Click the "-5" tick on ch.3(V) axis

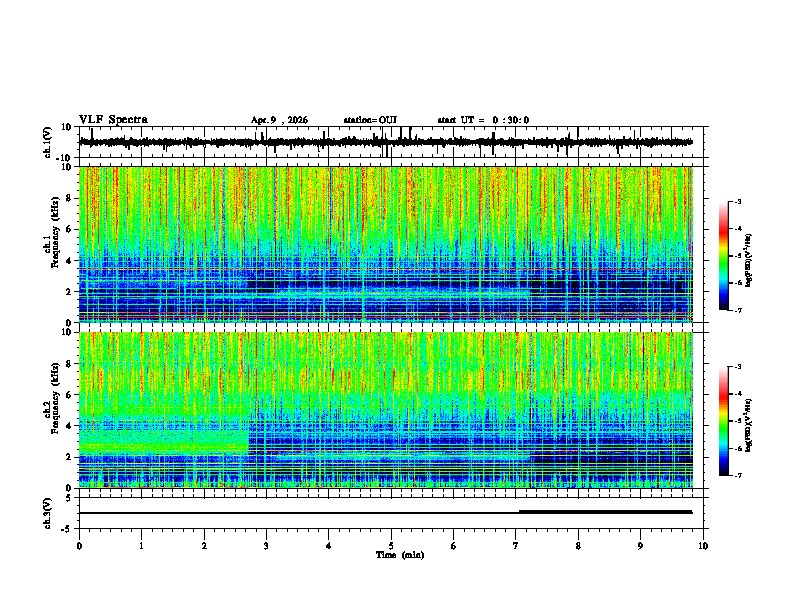[x=67, y=529]
